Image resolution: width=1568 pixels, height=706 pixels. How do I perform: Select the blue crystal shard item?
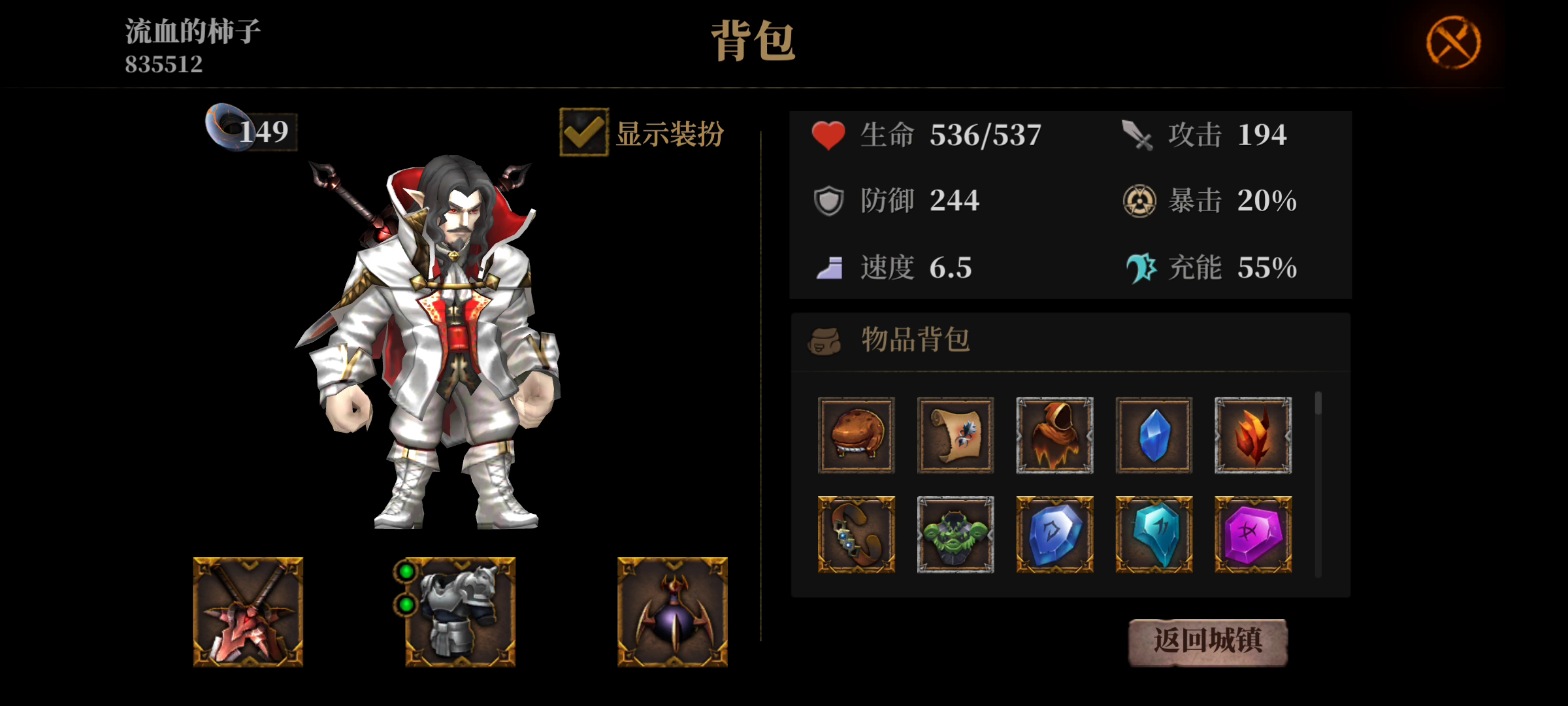click(x=1154, y=435)
